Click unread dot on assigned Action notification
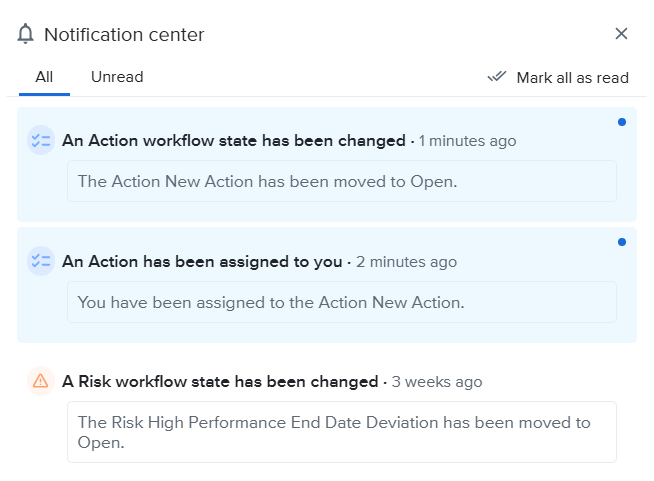Image resolution: width=654 pixels, height=481 pixels. coord(622,242)
